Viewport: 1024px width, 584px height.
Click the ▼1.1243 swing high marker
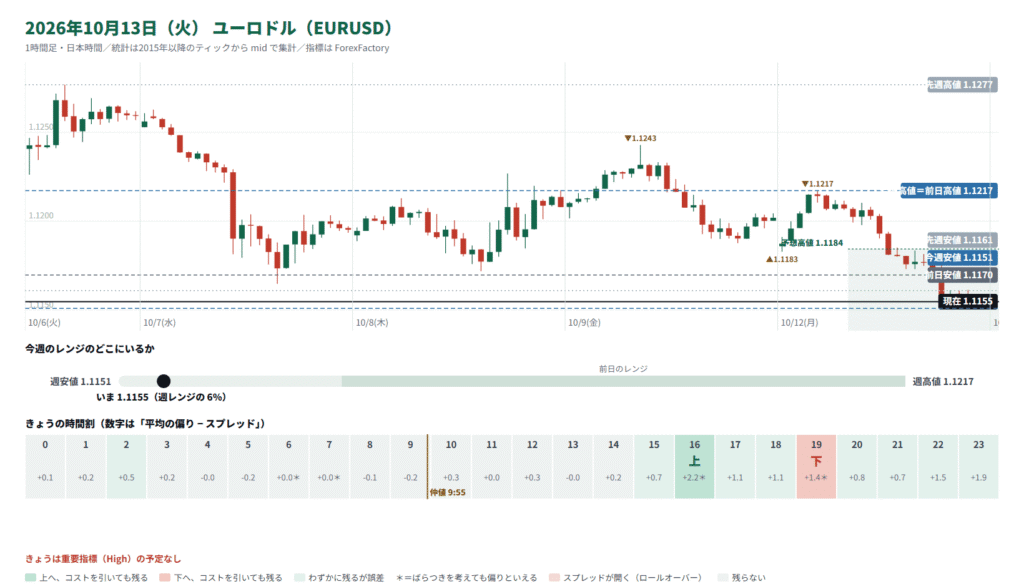pyautogui.click(x=640, y=138)
